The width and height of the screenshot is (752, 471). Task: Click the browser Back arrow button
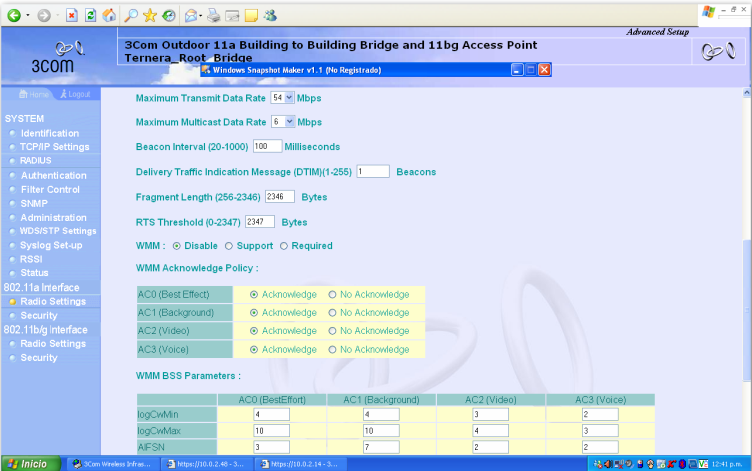click(x=15, y=16)
